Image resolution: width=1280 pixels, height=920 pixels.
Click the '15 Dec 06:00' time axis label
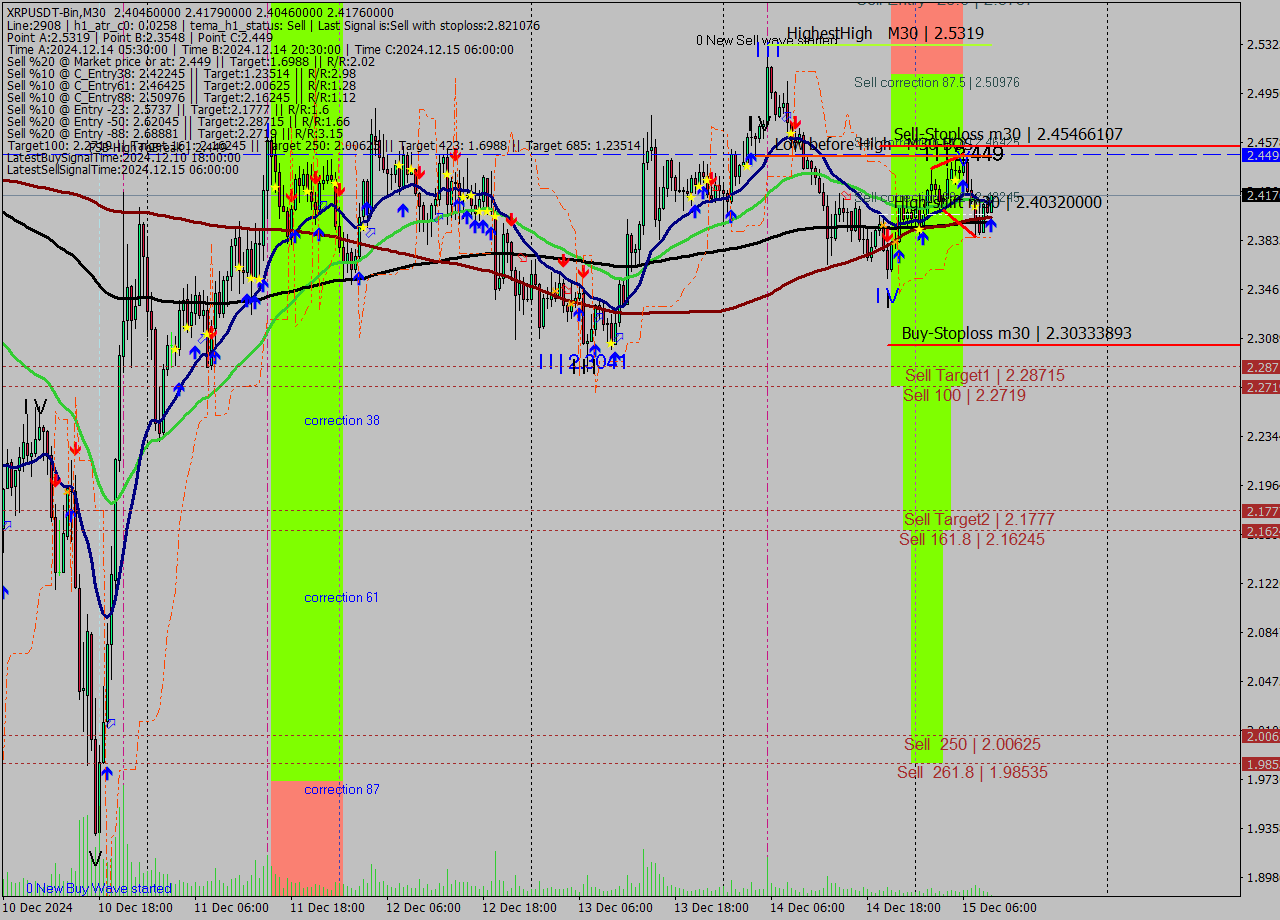tap(999, 908)
